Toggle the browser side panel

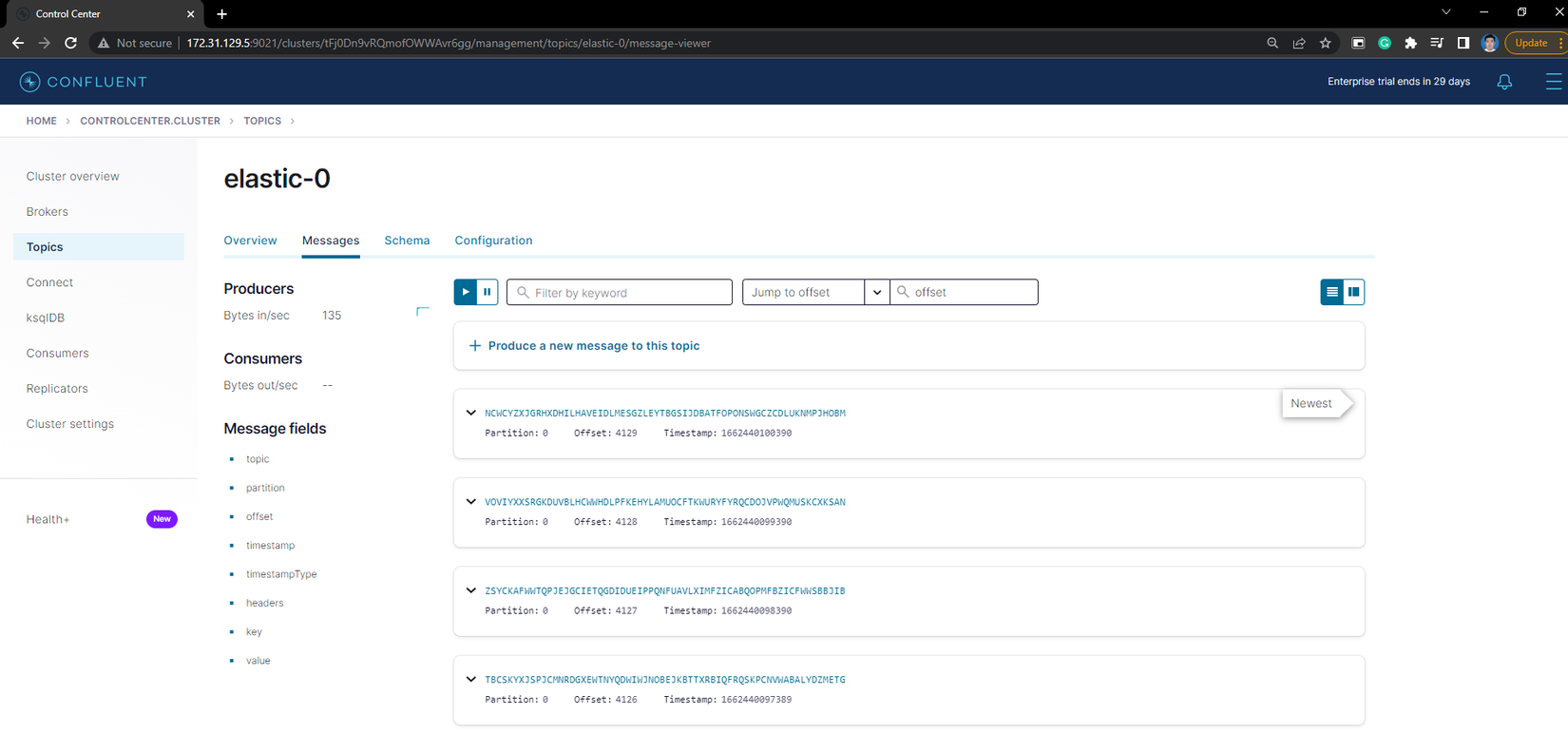click(1463, 43)
